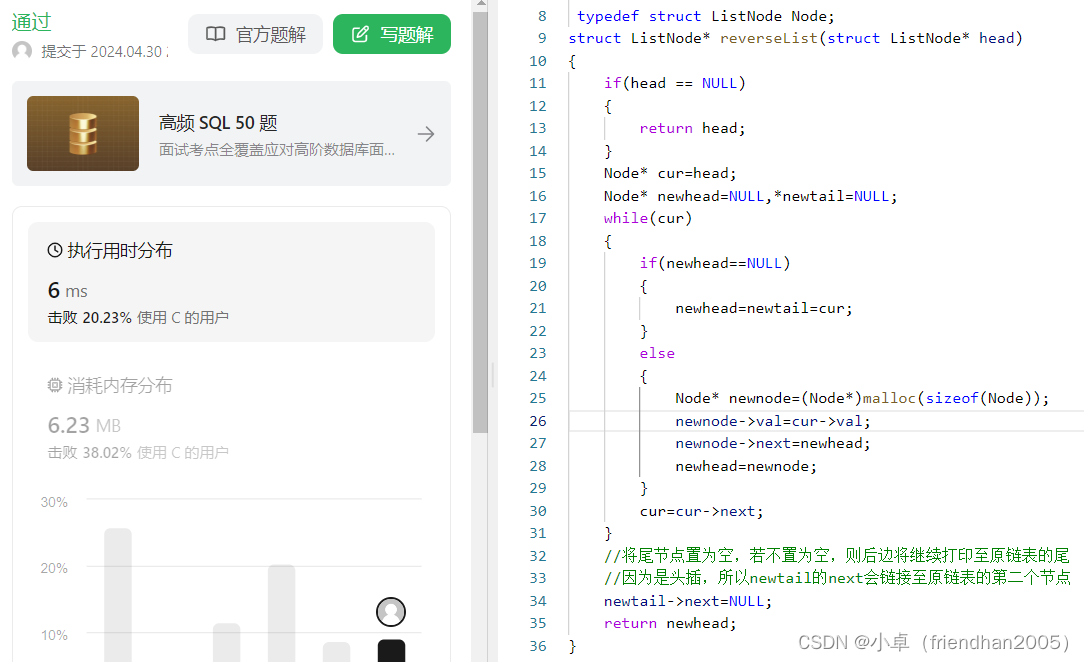1084x662 pixels.
Task: Click the clock icon beside 执行用时分布
Action: point(55,250)
